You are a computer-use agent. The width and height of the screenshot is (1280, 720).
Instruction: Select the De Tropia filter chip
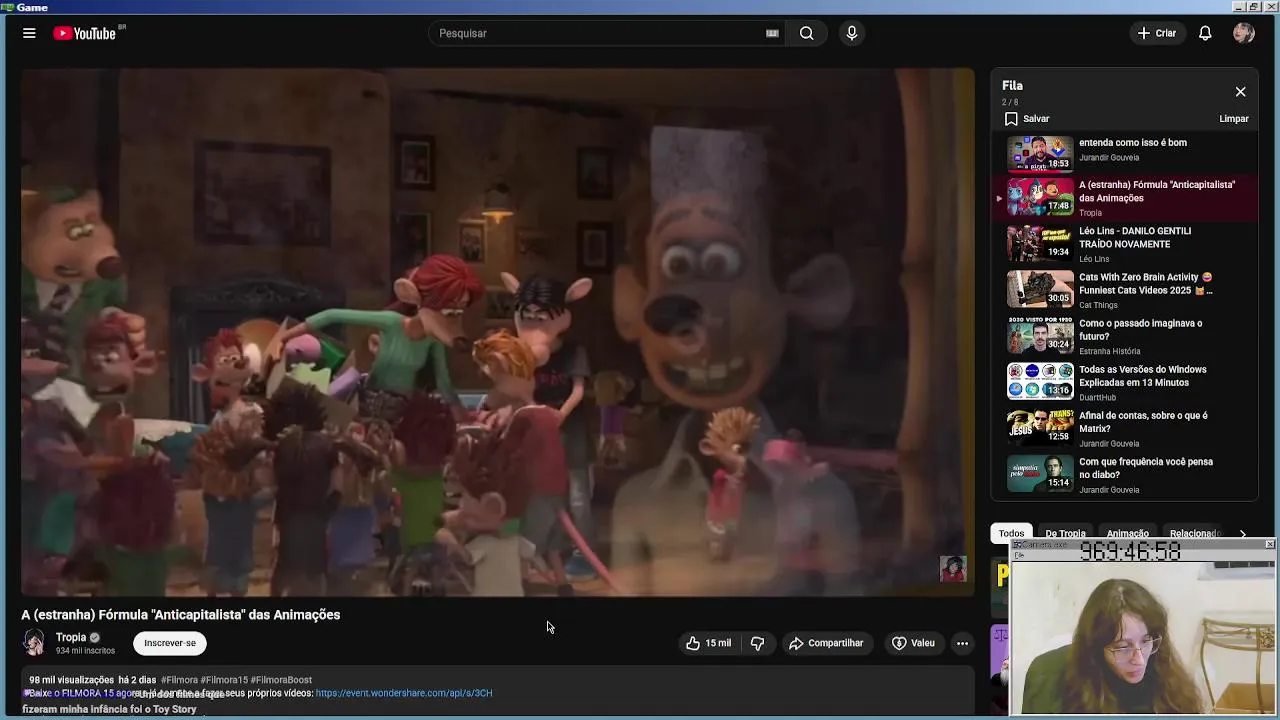point(1065,533)
